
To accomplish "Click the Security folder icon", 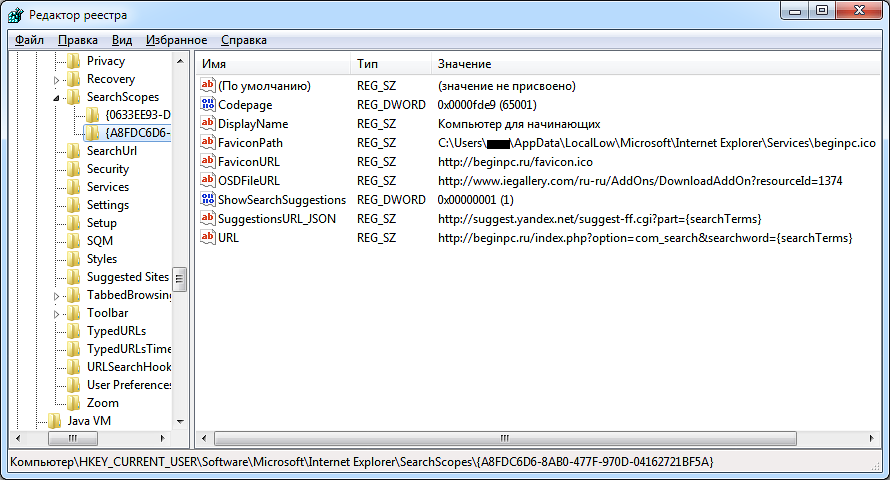I will [x=74, y=169].
